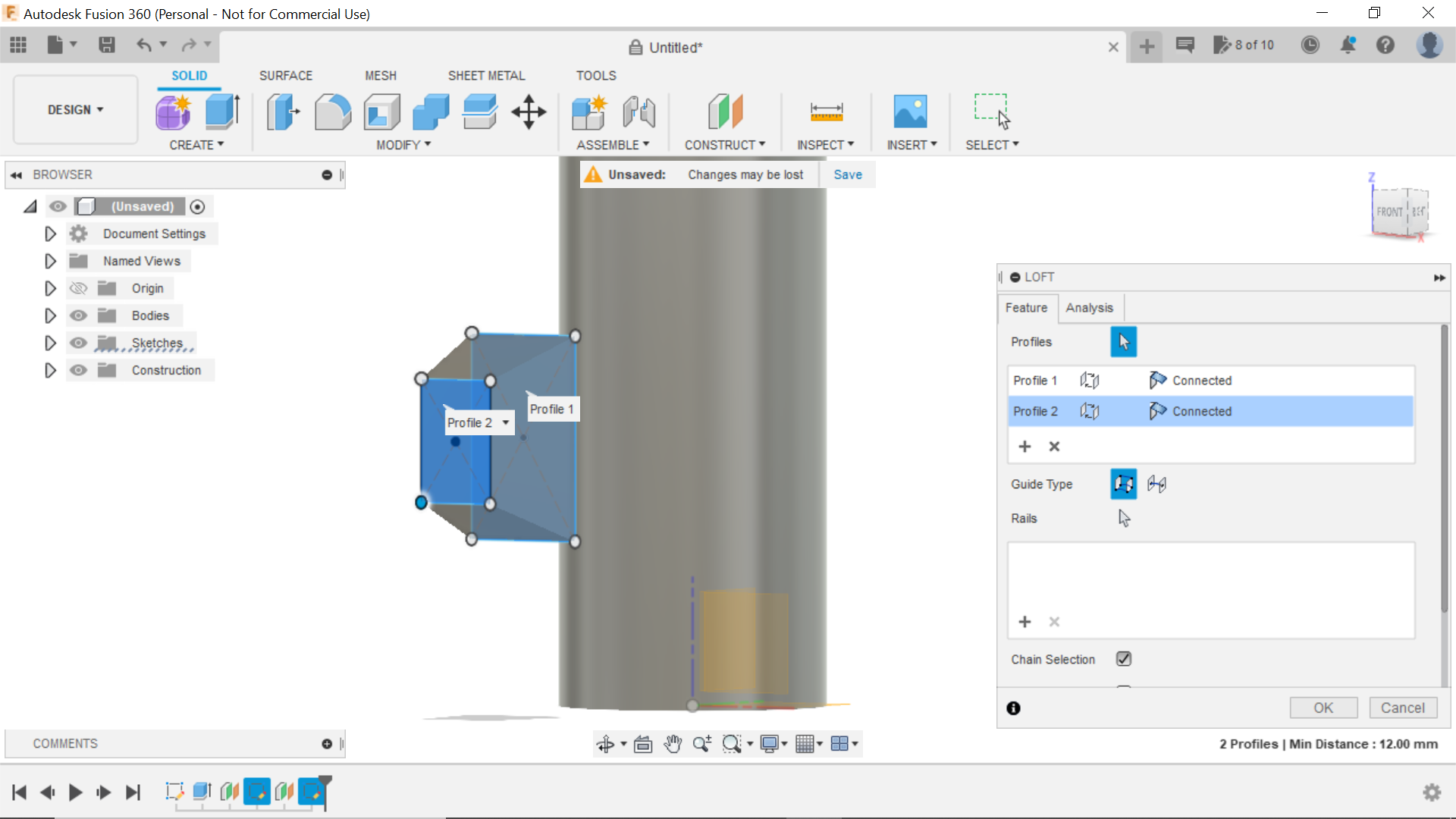The image size is (1456, 819).
Task: Switch to the Analysis tab in Loft
Action: (x=1089, y=307)
